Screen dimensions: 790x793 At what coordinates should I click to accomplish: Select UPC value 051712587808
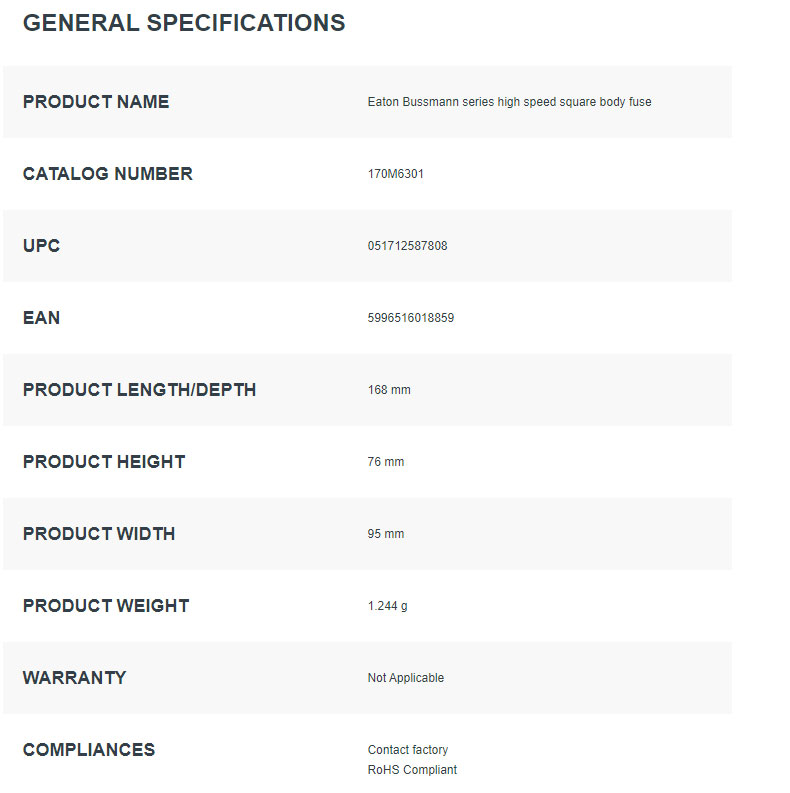pos(408,246)
